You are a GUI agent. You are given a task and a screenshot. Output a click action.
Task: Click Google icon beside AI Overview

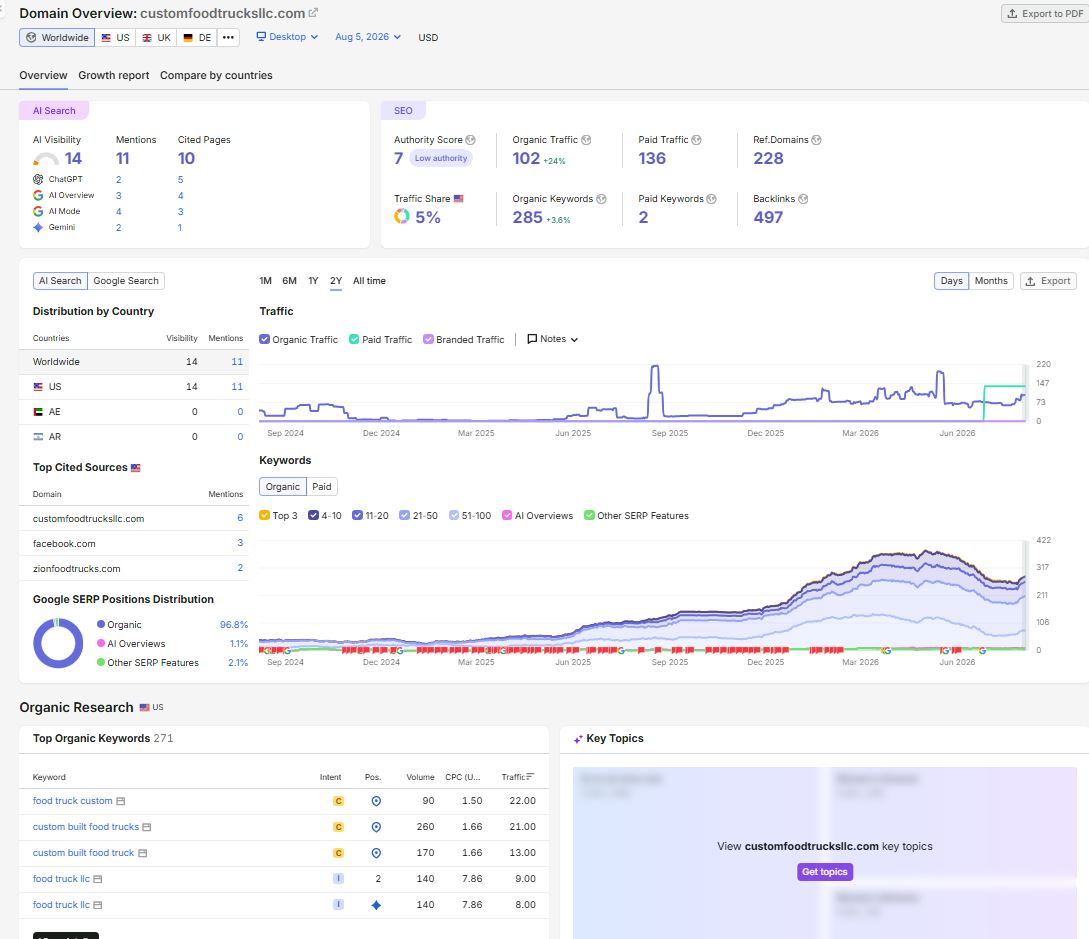(38, 195)
